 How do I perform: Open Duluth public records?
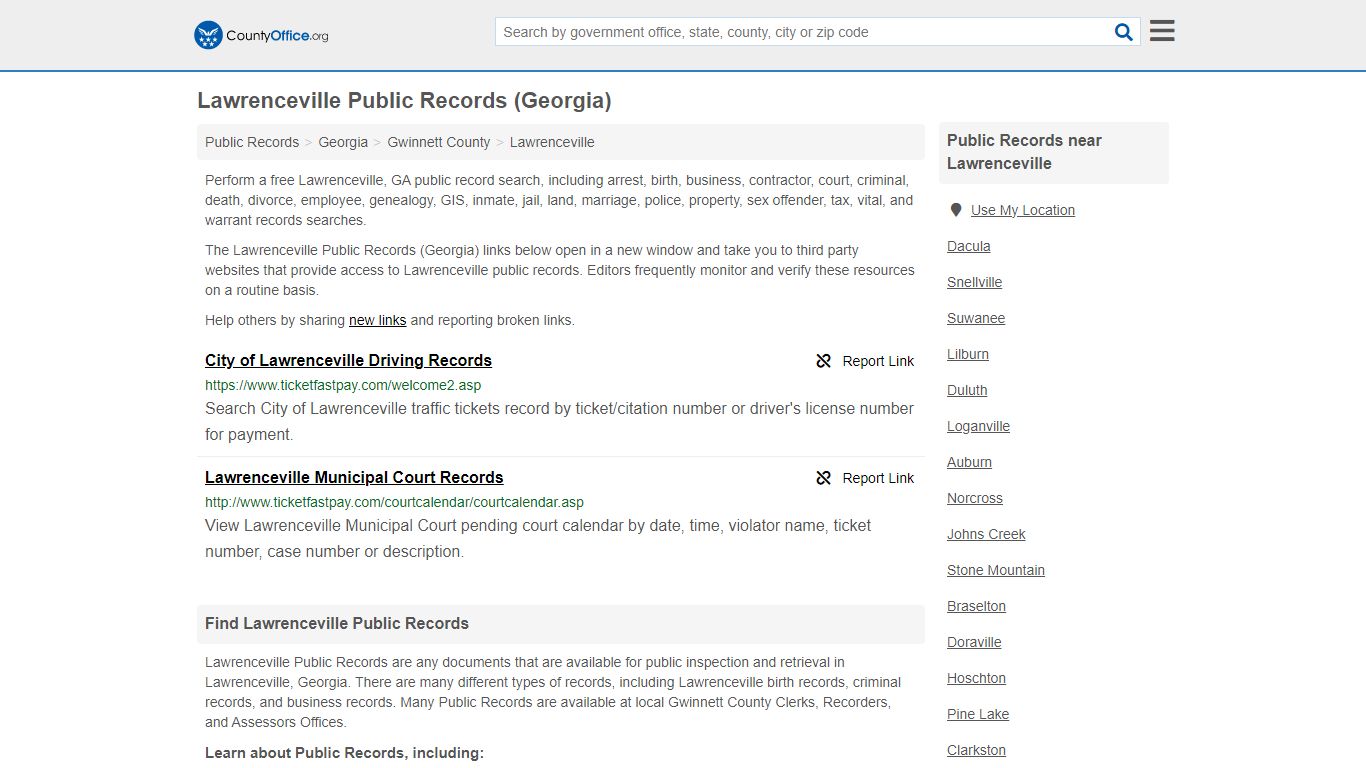(967, 390)
